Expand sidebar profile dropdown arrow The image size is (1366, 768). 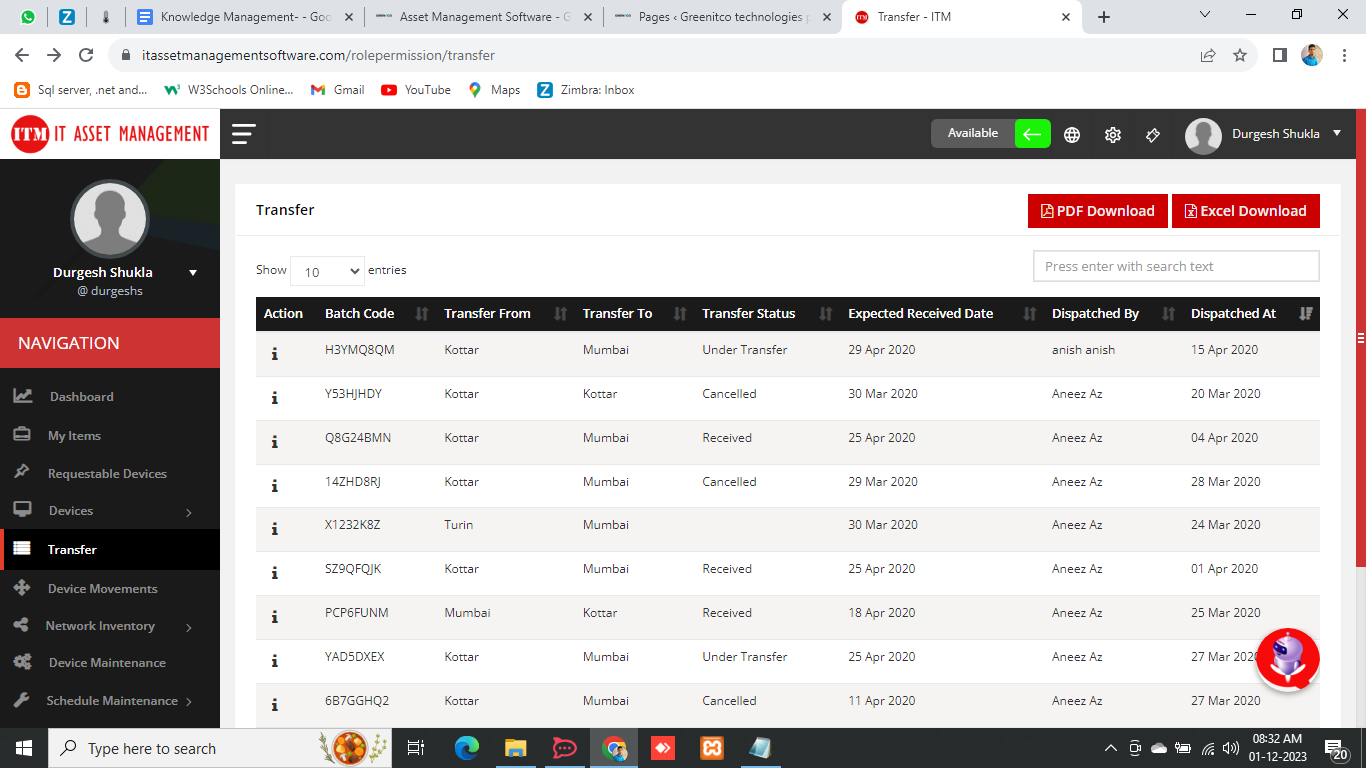pos(193,273)
